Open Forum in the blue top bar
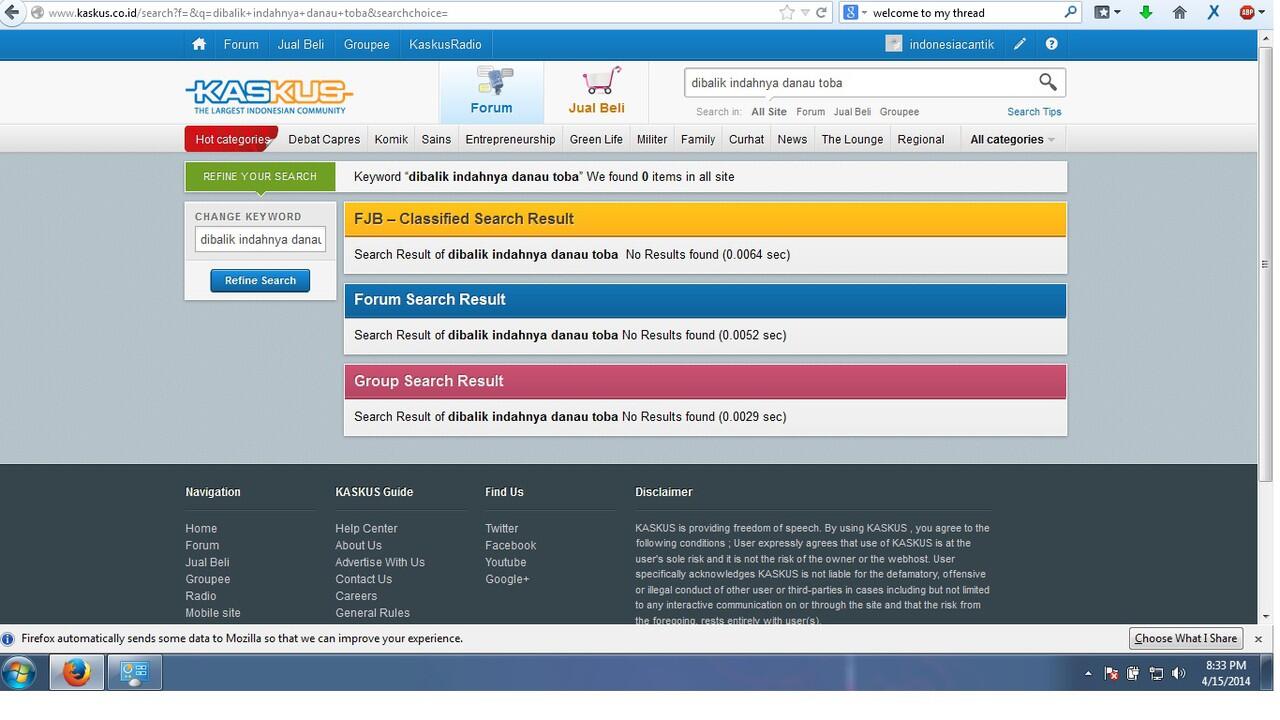The width and height of the screenshot is (1280, 720). coord(241,44)
